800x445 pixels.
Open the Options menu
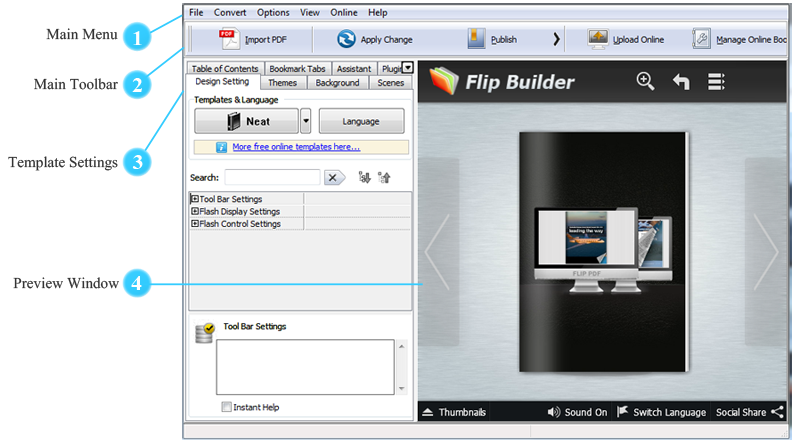[273, 12]
